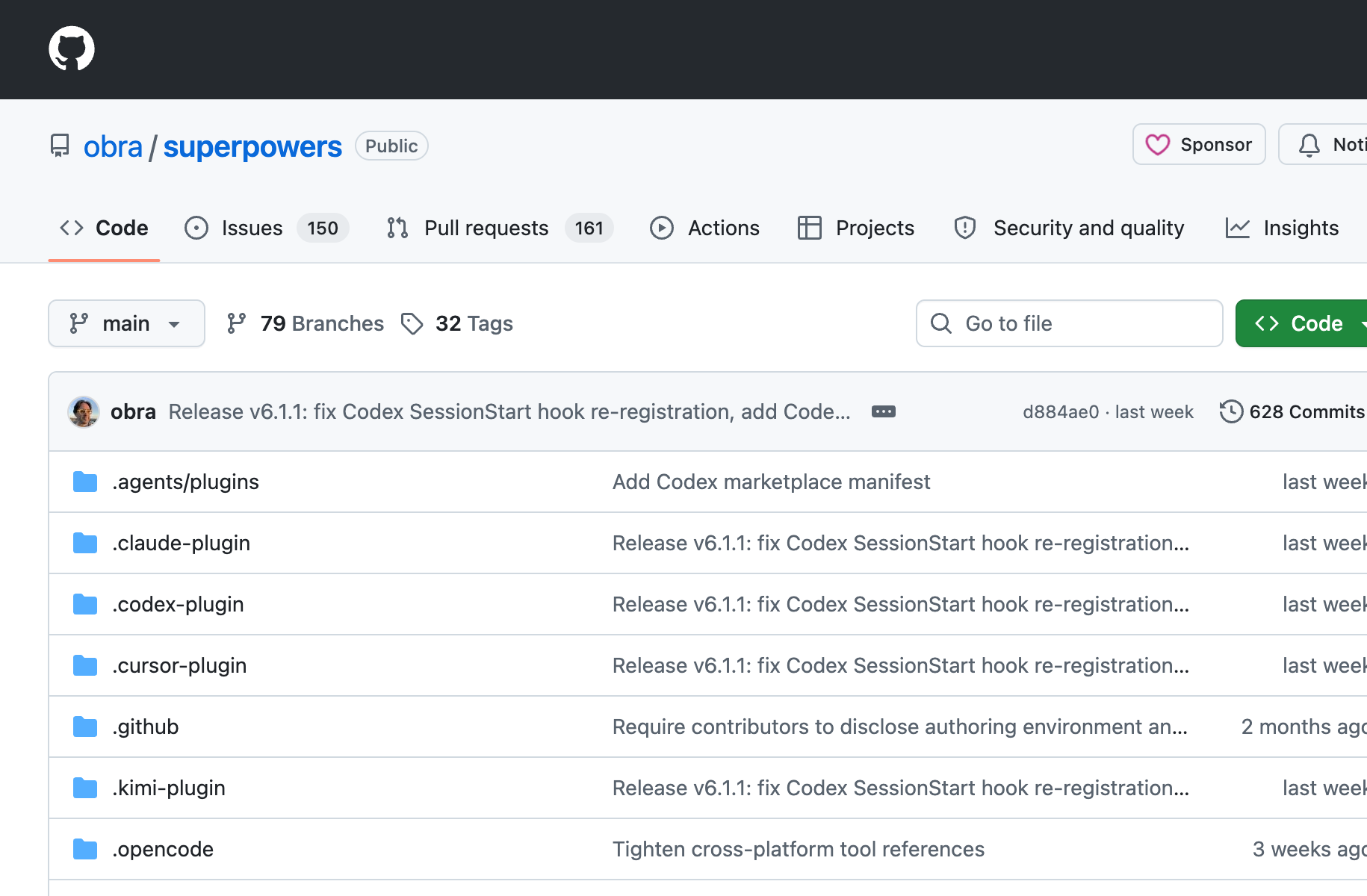
Task: Click the Issues count badge 150
Action: point(323,228)
